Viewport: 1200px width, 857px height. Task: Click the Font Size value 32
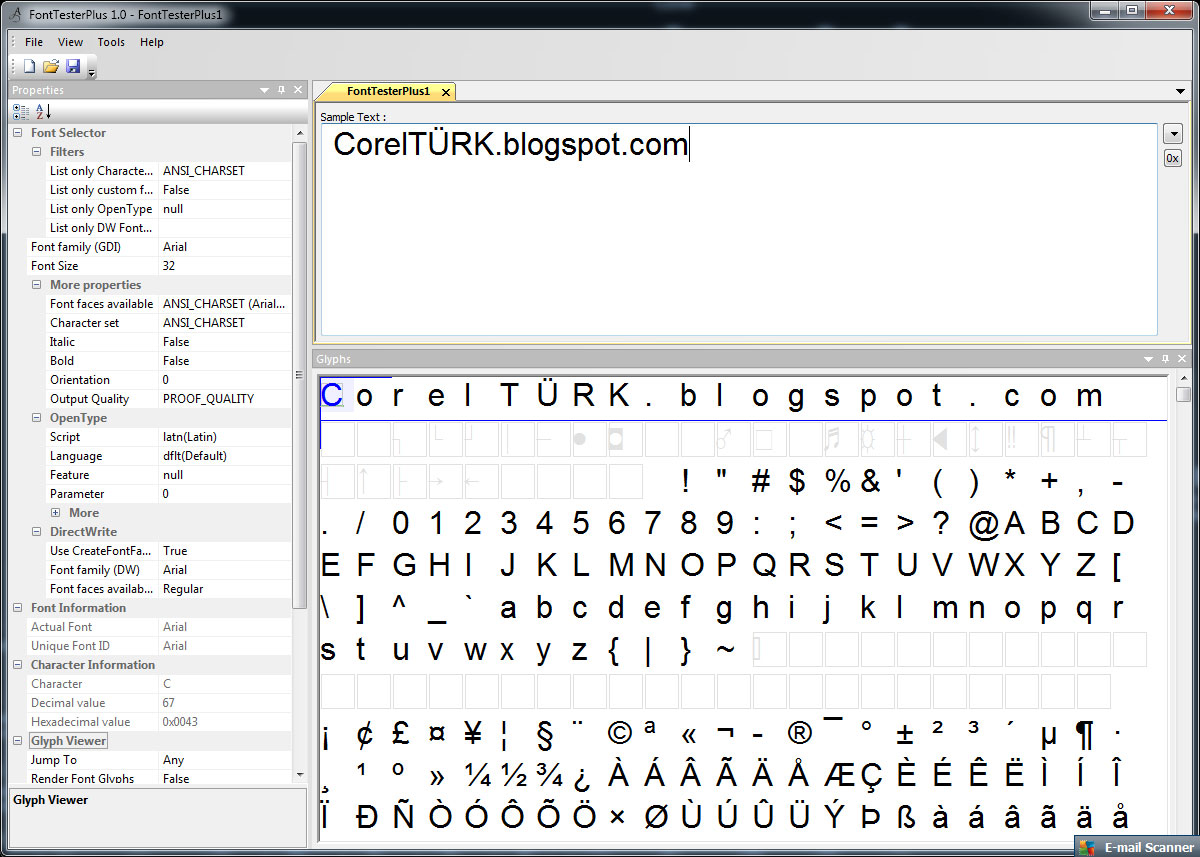pyautogui.click(x=225, y=266)
